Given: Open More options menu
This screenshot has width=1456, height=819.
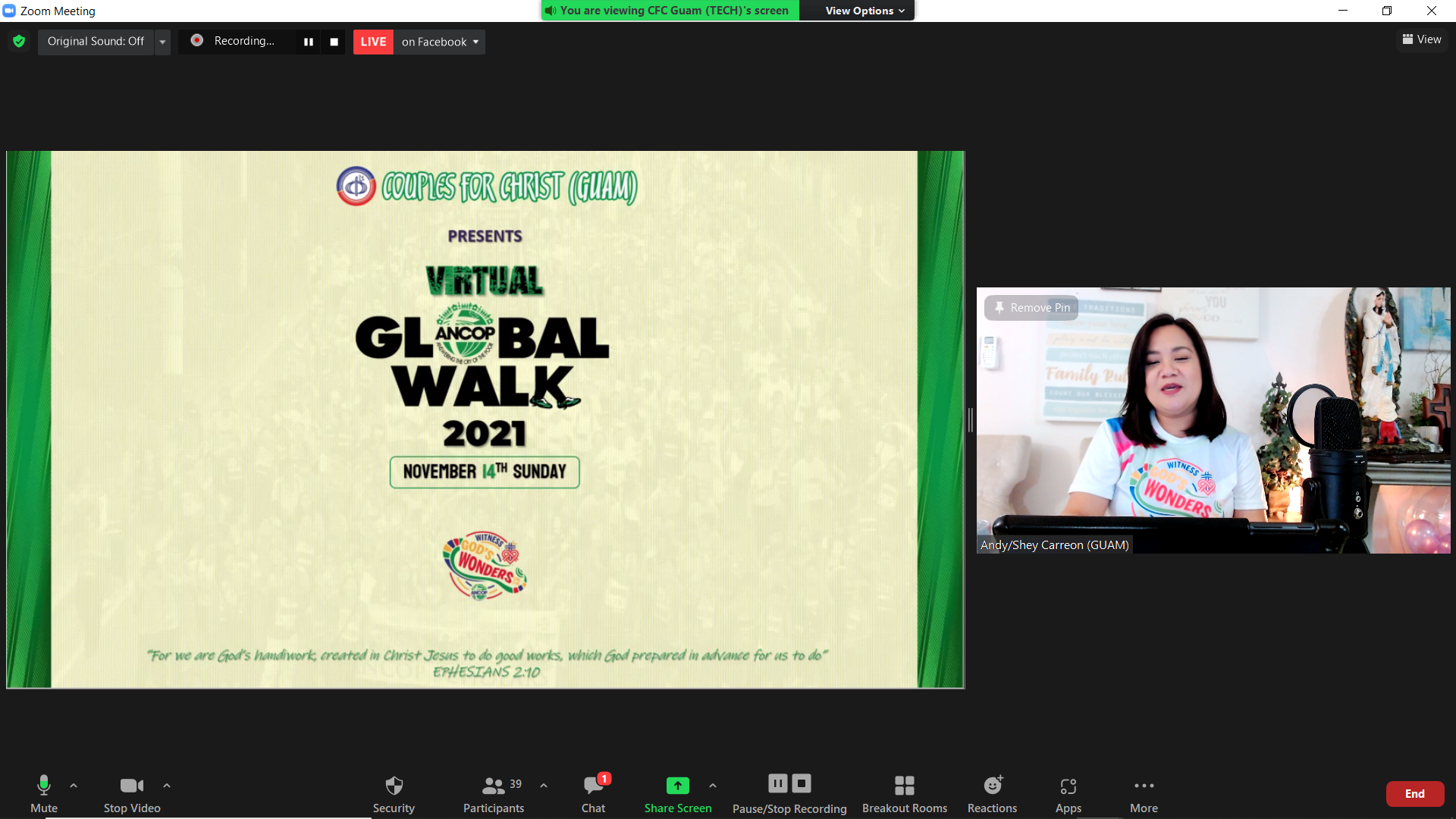Looking at the screenshot, I should point(1144,793).
